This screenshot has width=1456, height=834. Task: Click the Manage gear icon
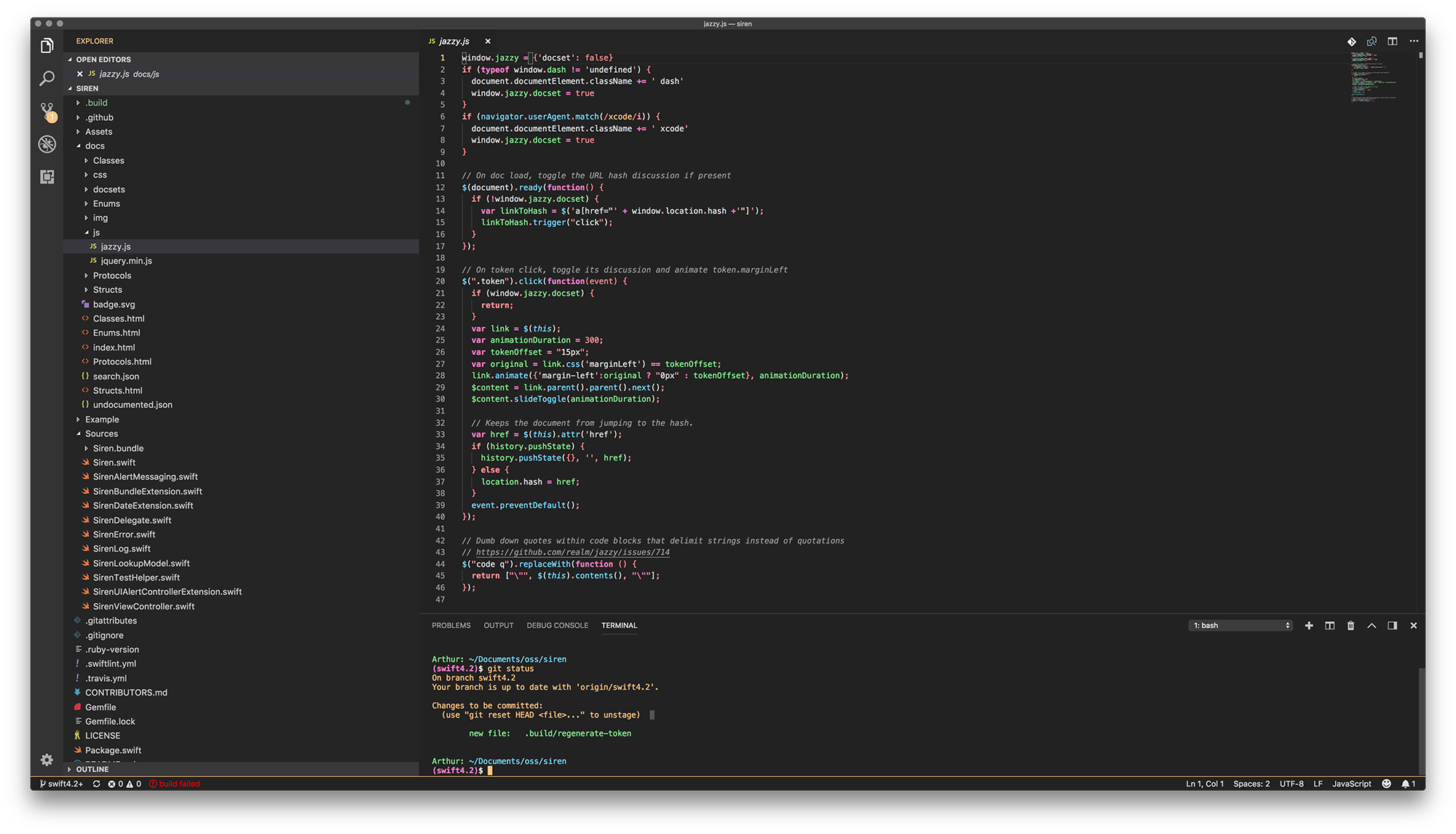47,760
